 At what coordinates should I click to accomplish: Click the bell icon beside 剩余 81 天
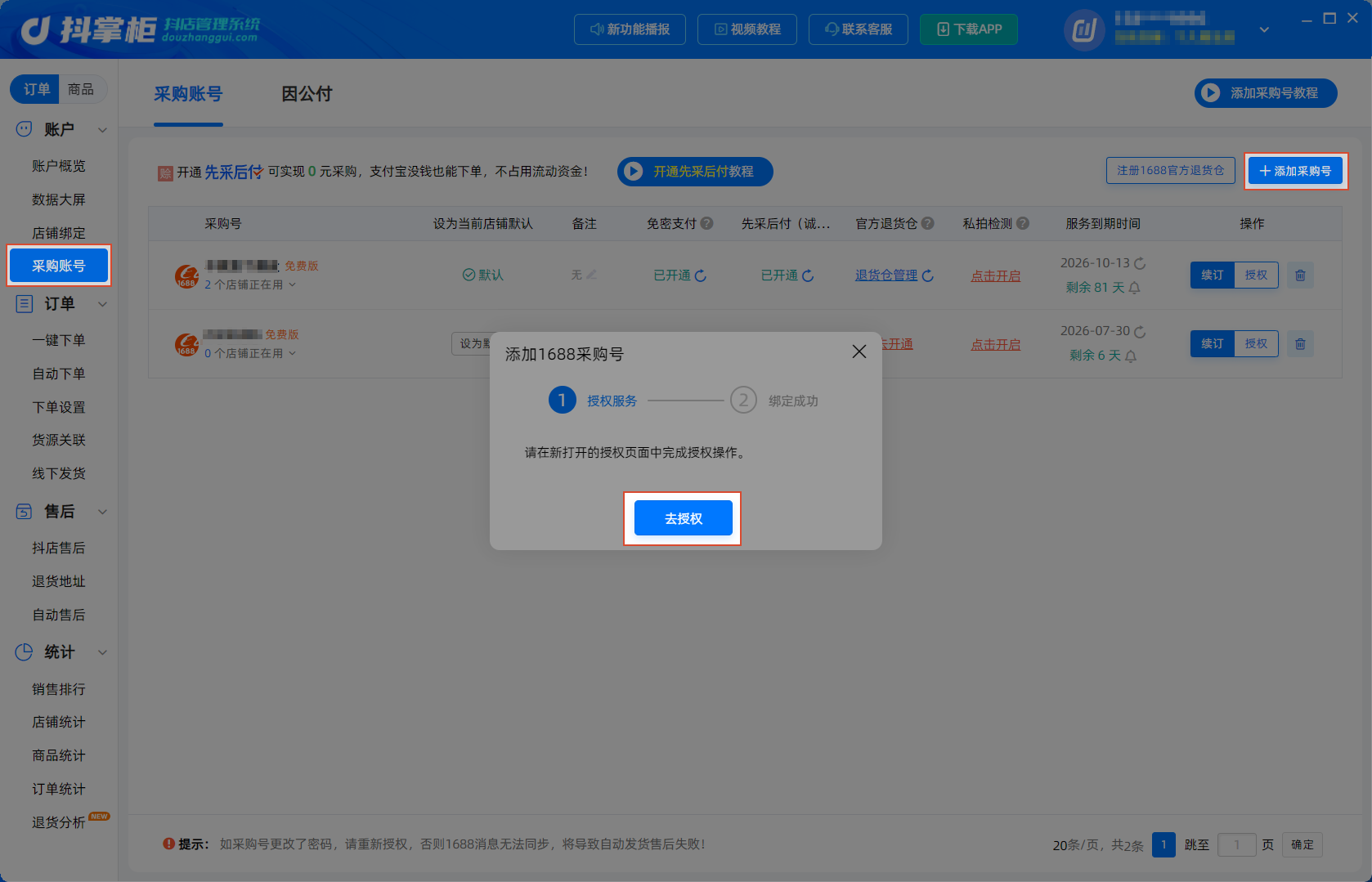[1134, 288]
